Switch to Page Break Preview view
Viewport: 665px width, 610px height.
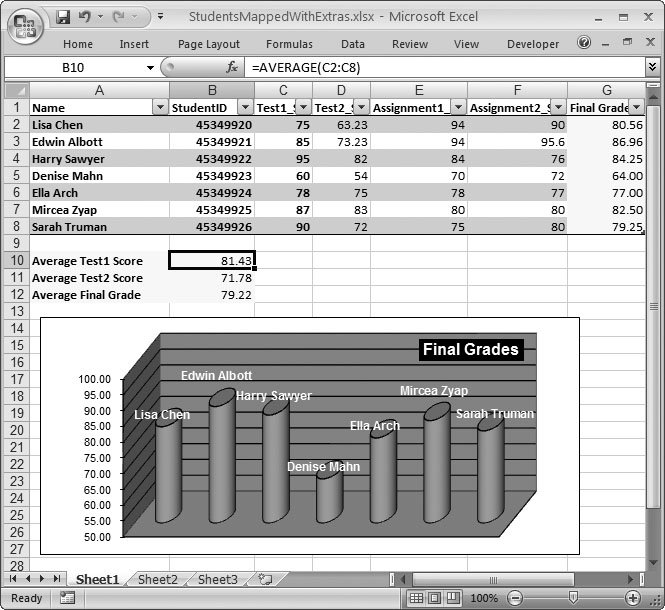point(453,598)
